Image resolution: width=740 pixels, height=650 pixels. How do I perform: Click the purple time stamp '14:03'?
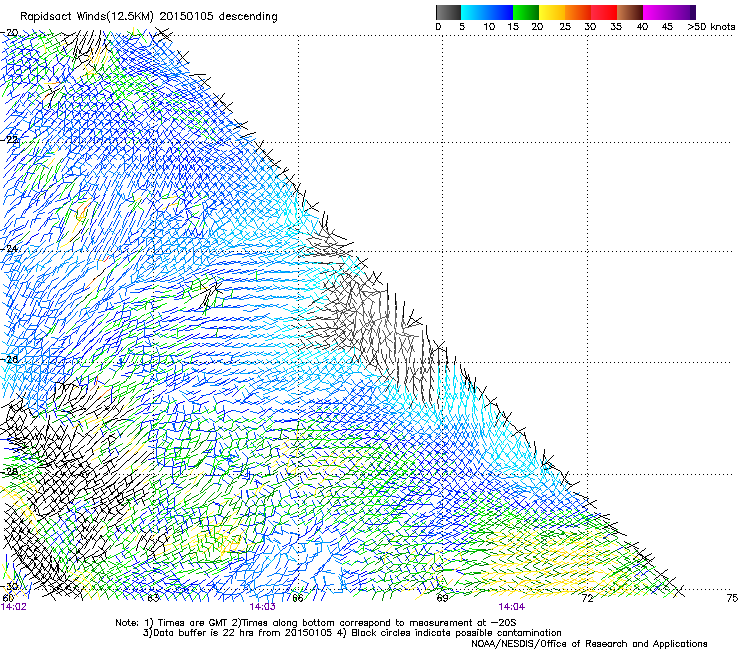coord(262,607)
